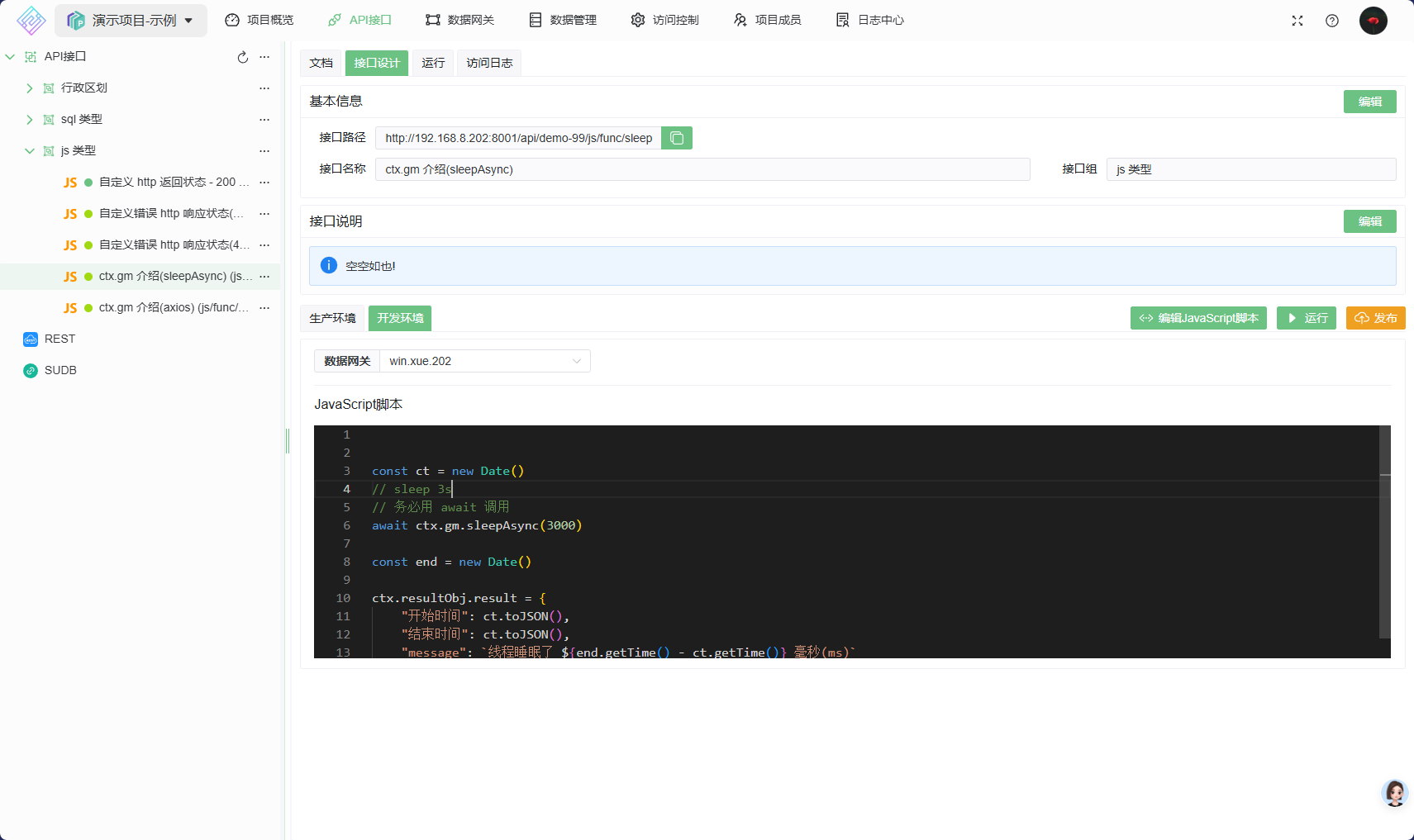The image size is (1414, 840).
Task: Open the user avatar menu
Action: (x=1373, y=21)
